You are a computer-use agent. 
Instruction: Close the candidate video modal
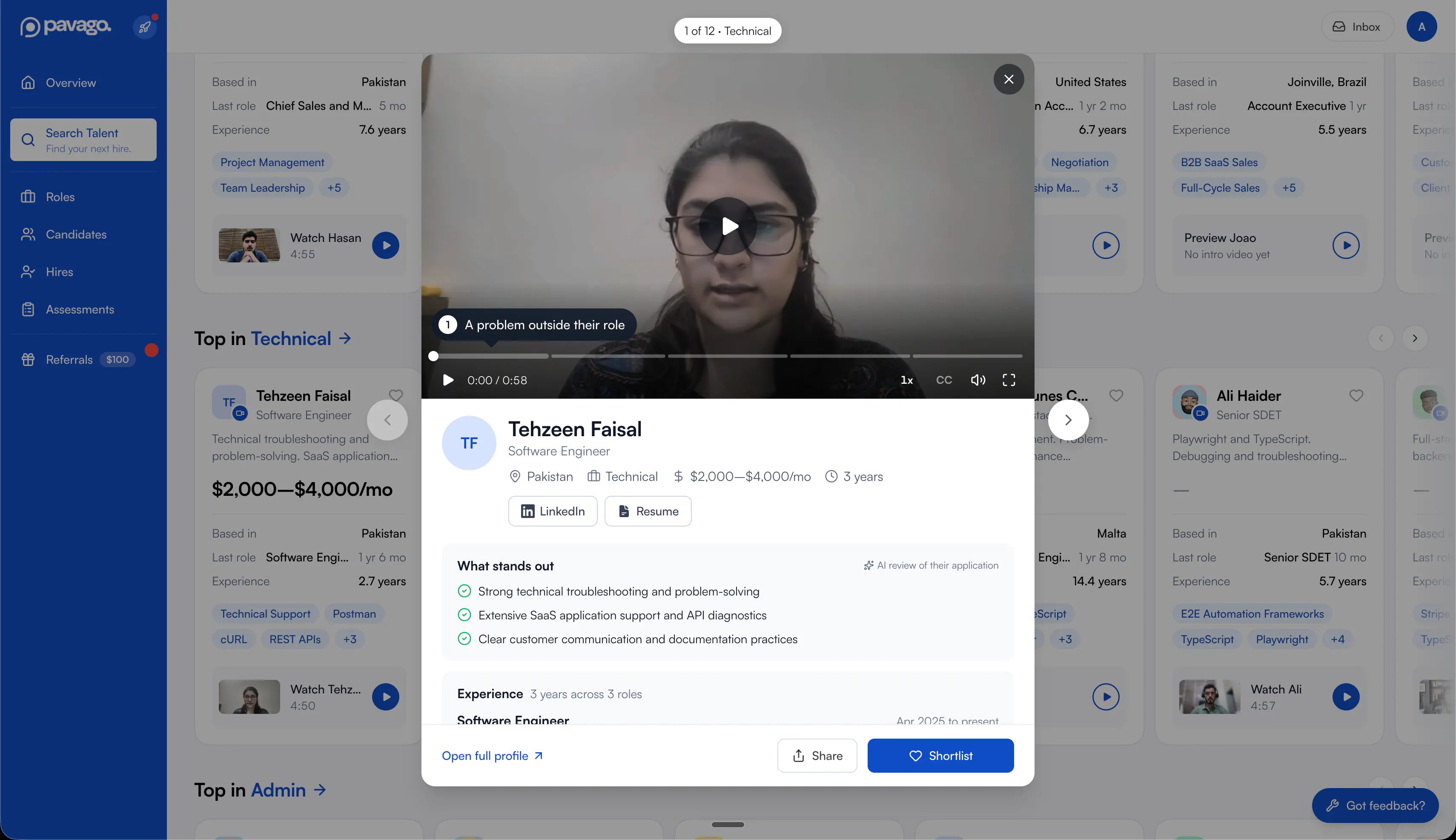pos(1009,79)
